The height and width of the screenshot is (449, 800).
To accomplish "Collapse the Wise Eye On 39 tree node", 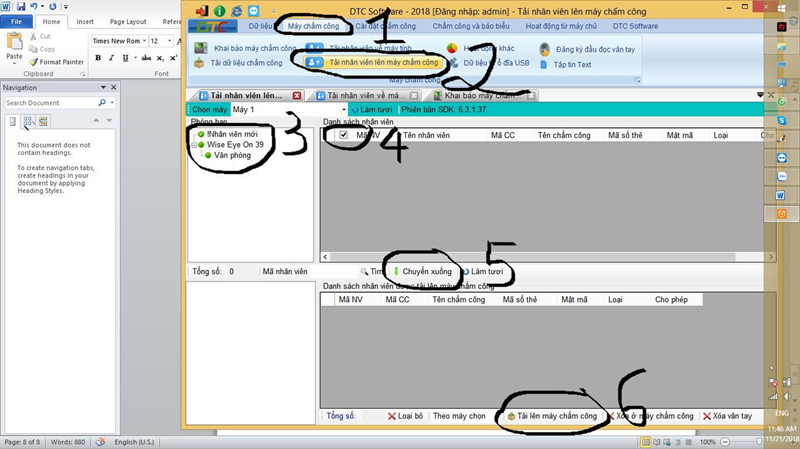I will click(x=194, y=145).
